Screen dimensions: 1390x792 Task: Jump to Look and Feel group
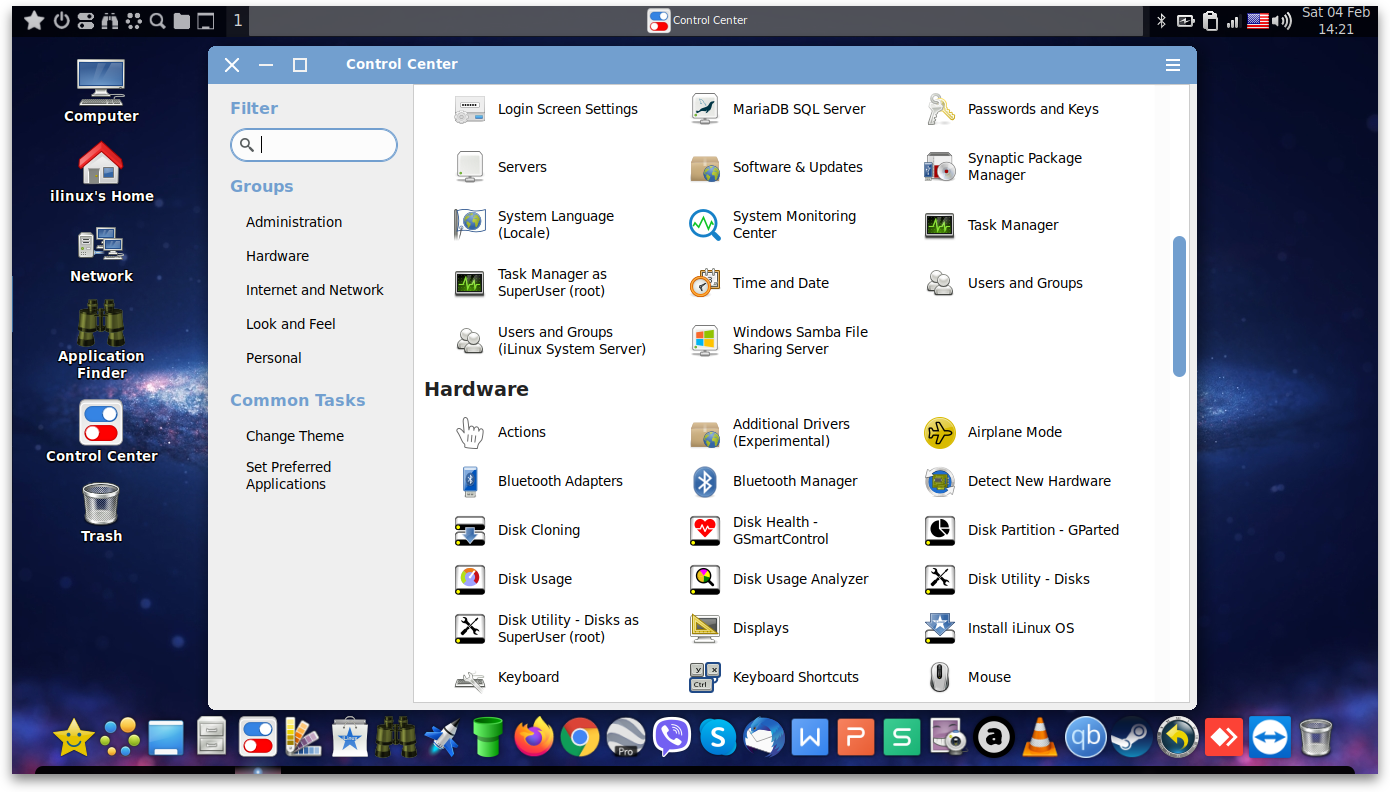click(x=291, y=324)
